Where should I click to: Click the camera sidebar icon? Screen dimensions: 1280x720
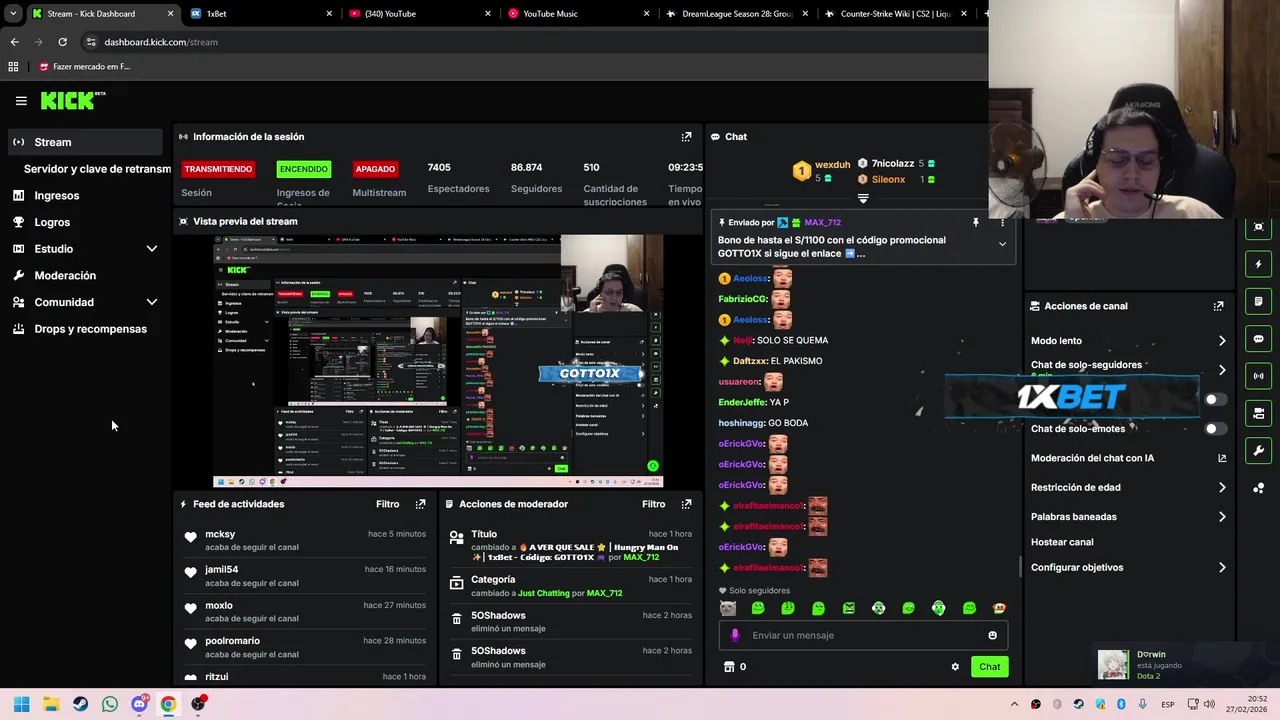(1258, 413)
